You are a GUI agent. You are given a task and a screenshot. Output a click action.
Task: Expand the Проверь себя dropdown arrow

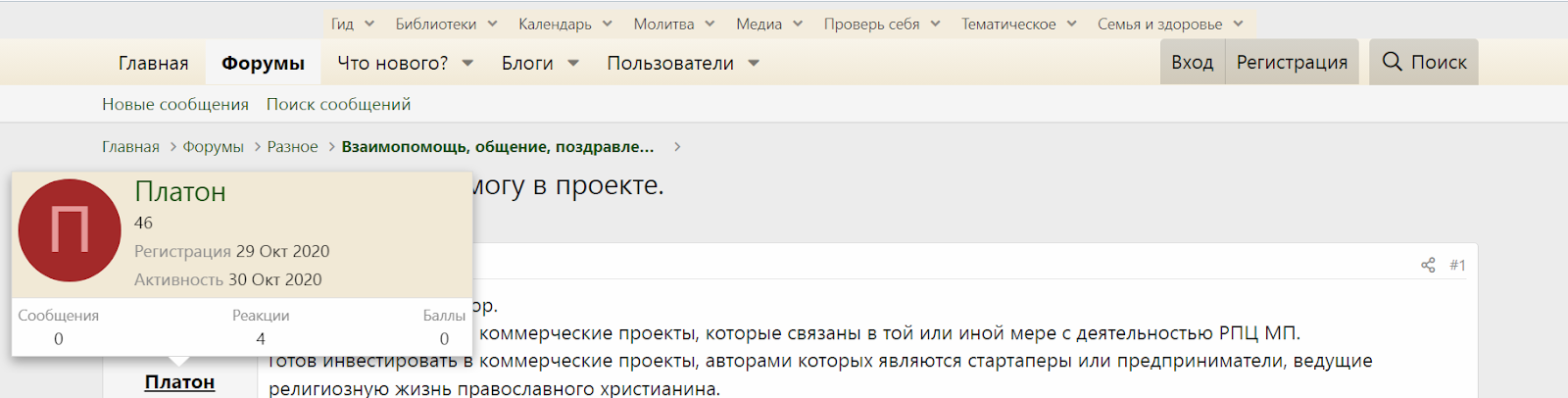coord(935,24)
